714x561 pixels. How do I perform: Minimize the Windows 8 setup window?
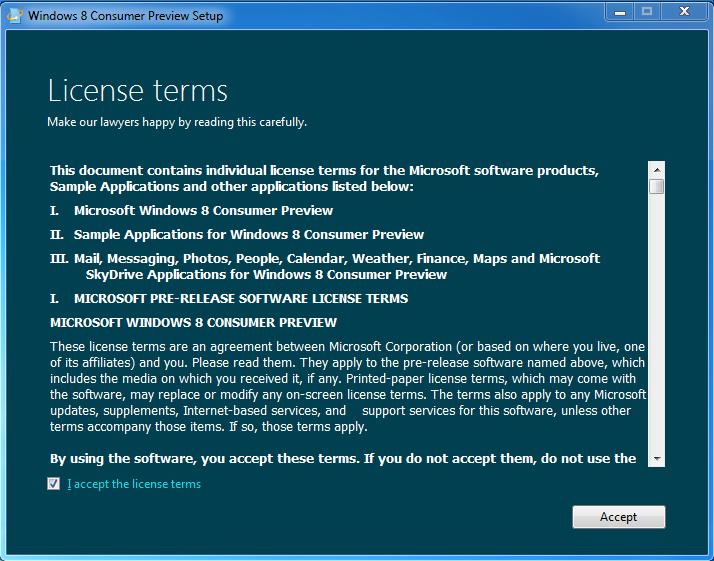[620, 11]
